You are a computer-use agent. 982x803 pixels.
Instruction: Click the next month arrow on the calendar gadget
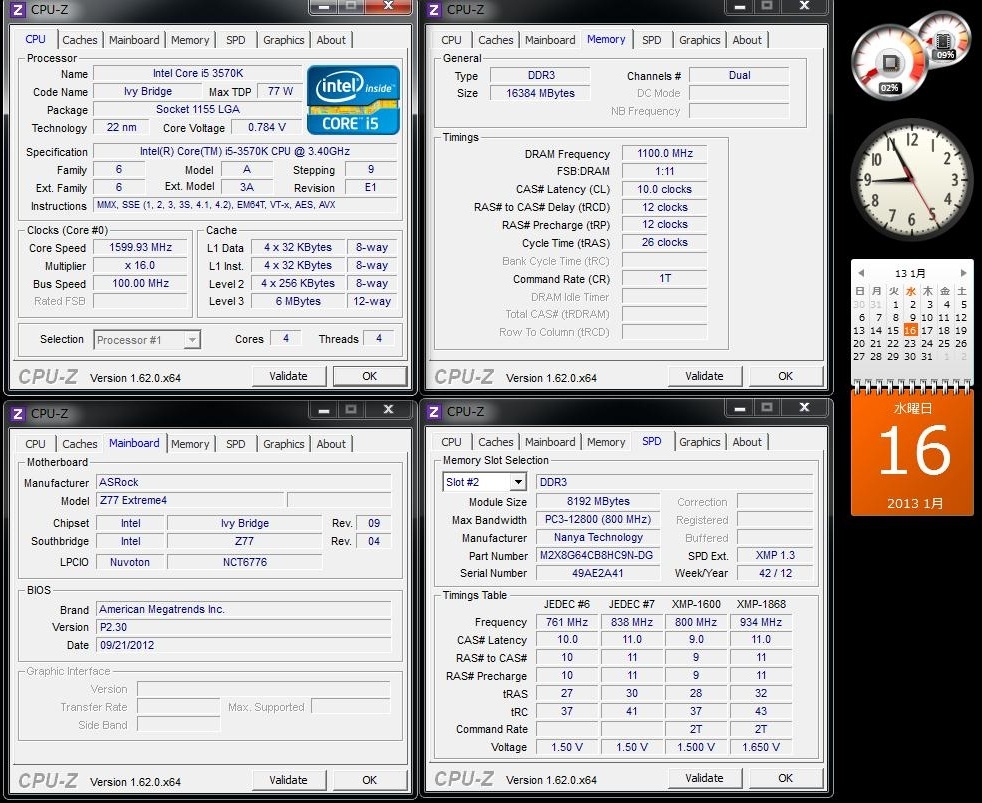(x=961, y=272)
